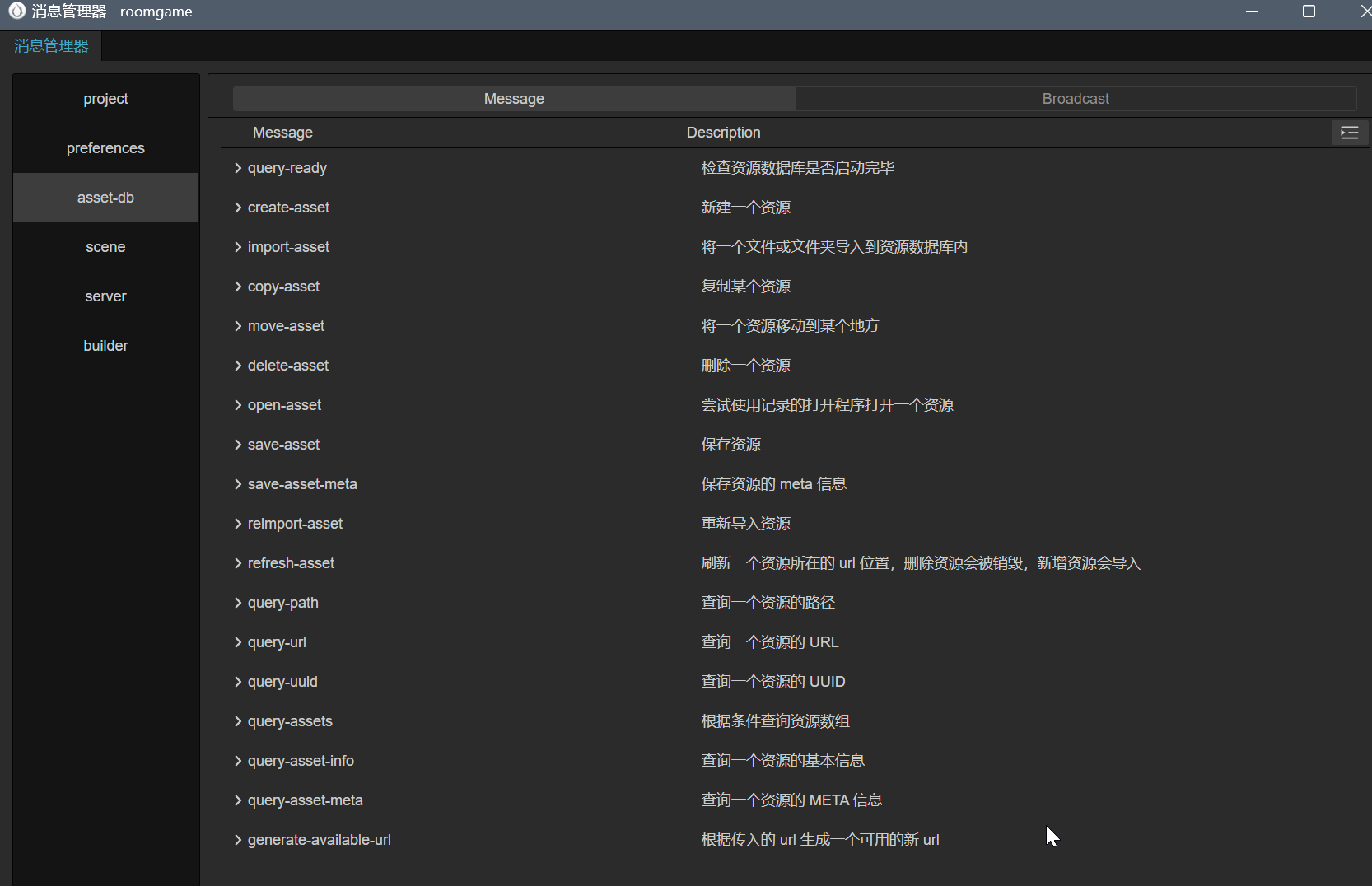Click the description 尝试使用记录的打开程序打开一个资源
Viewport: 1372px width, 886px height.
point(827,405)
